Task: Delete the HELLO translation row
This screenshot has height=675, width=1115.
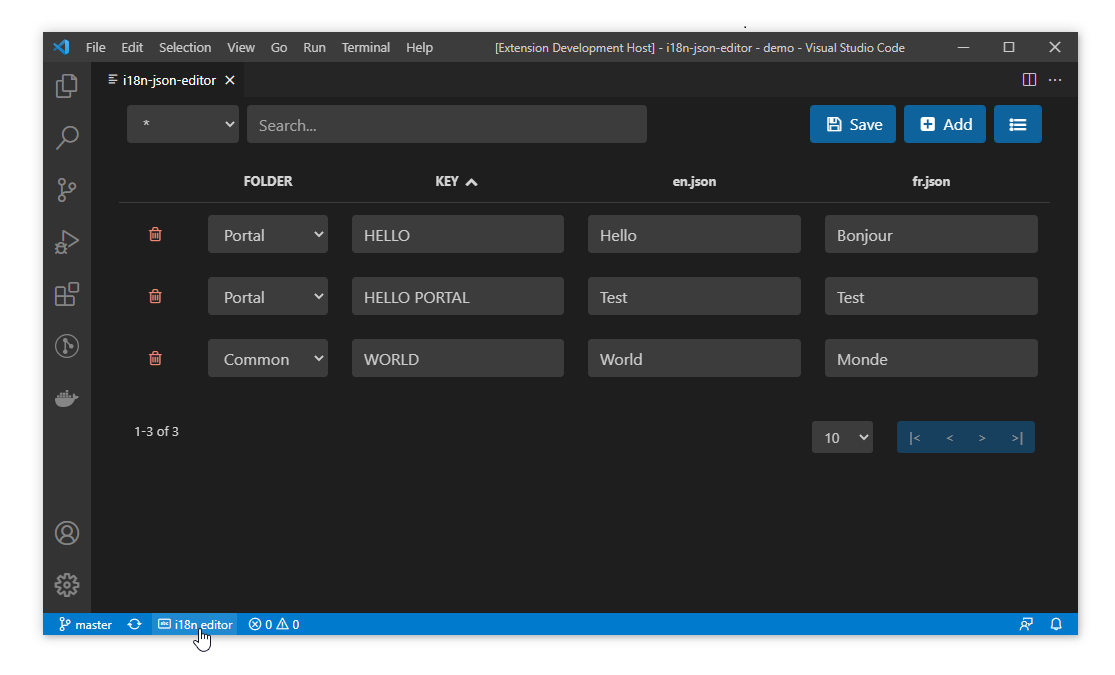Action: pyautogui.click(x=155, y=234)
